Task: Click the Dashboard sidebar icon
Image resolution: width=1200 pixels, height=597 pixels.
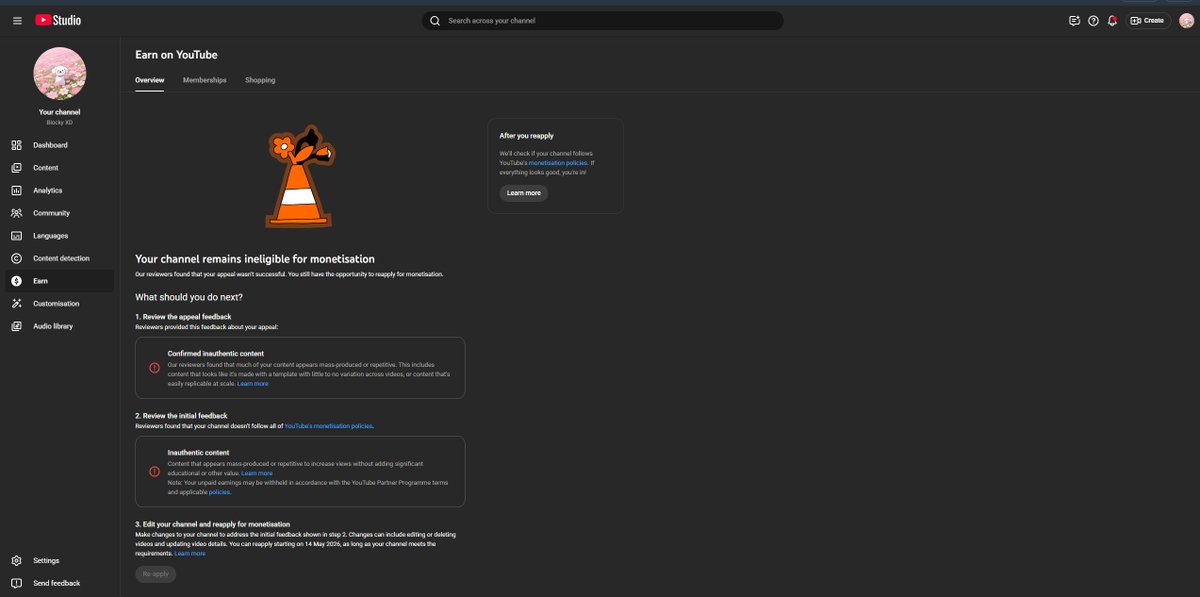Action: click(17, 145)
